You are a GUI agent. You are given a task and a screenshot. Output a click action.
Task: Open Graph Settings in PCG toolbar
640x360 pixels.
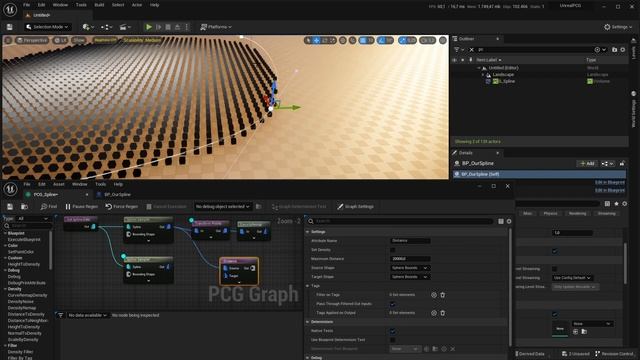(355, 207)
